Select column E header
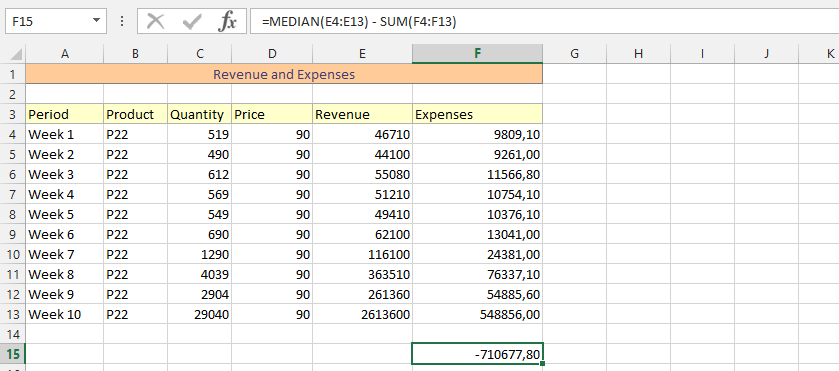 tap(362, 54)
